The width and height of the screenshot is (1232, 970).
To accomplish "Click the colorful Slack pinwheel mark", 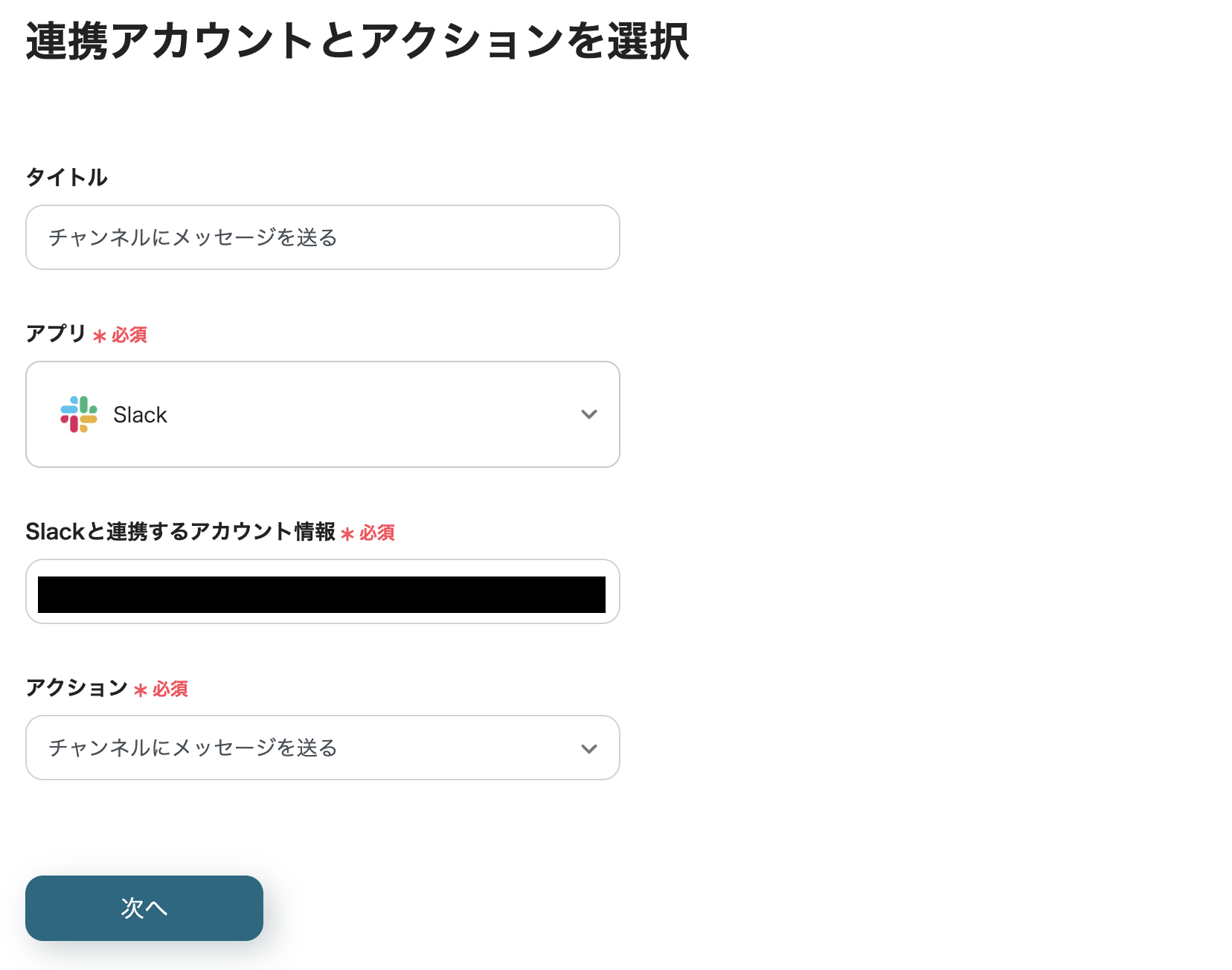I will click(x=79, y=414).
